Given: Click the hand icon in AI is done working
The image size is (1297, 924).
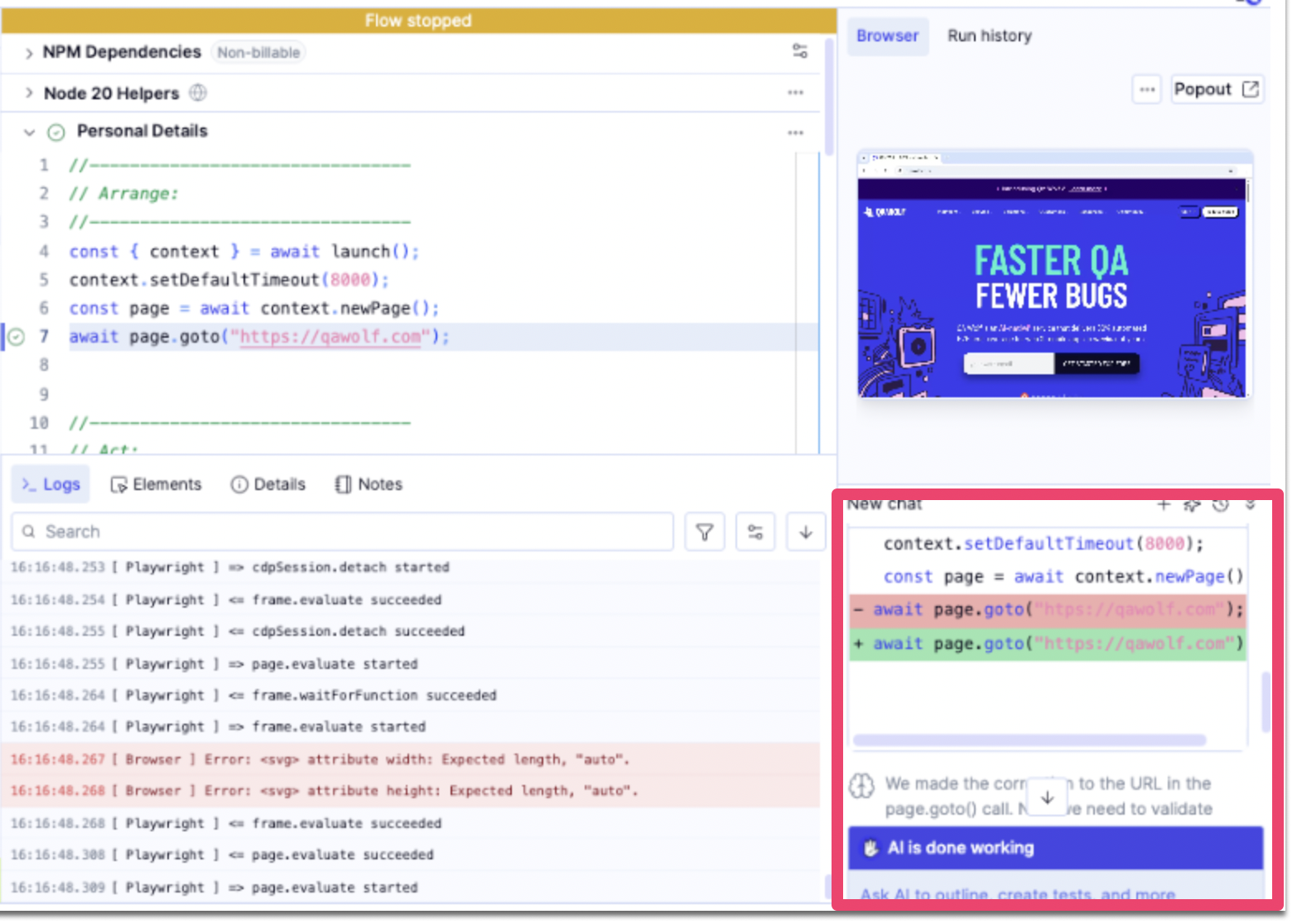Looking at the screenshot, I should 870,848.
